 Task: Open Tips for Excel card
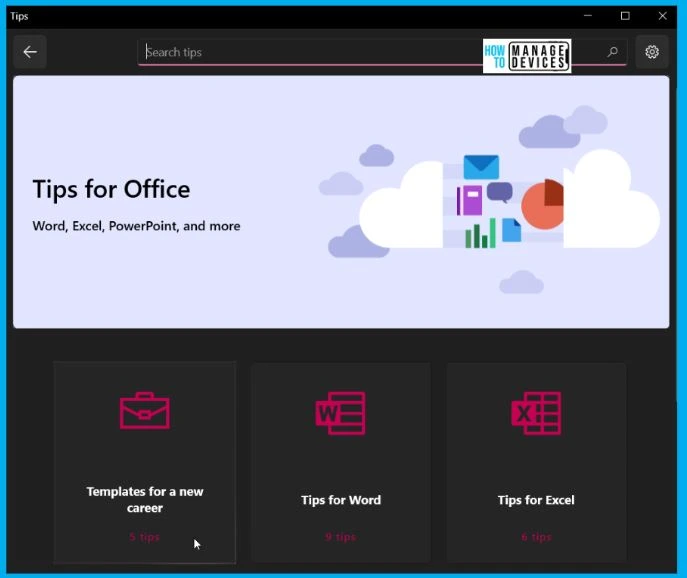[x=536, y=462]
